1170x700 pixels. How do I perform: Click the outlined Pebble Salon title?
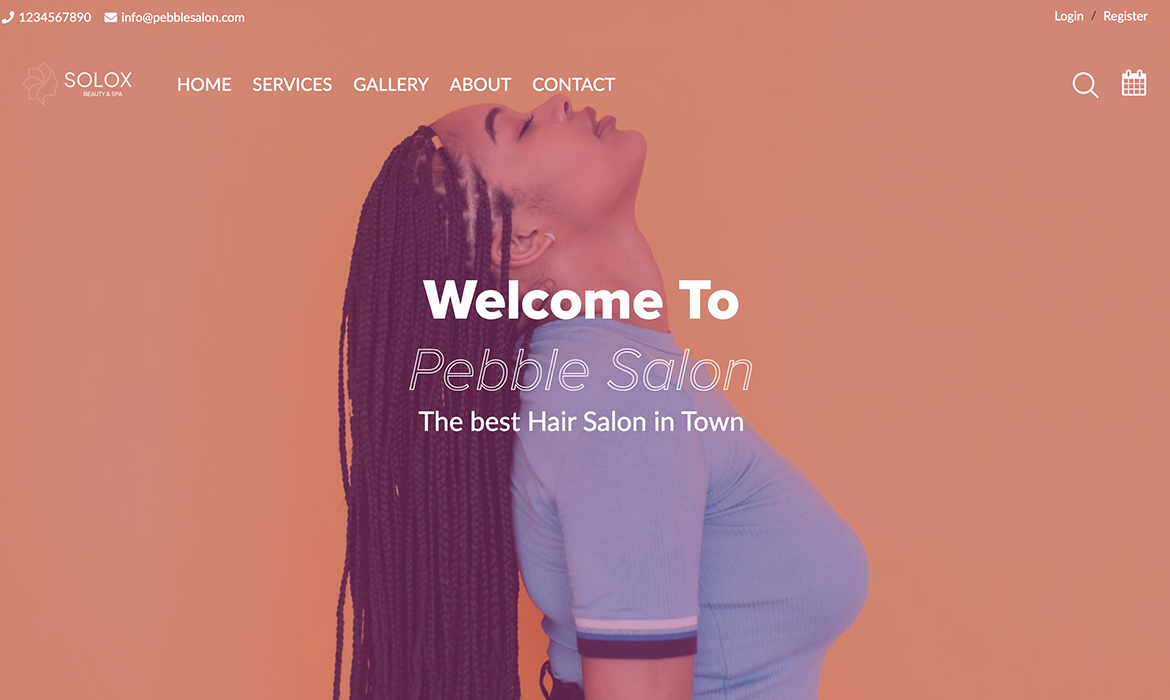coord(581,370)
